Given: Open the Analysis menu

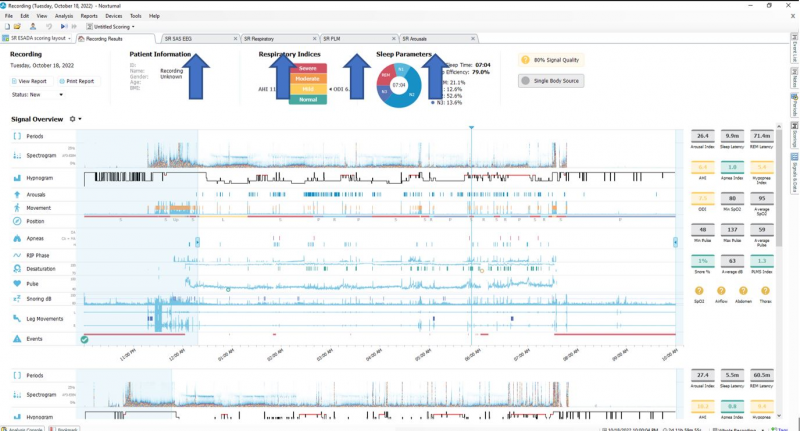Looking at the screenshot, I should (64, 16).
